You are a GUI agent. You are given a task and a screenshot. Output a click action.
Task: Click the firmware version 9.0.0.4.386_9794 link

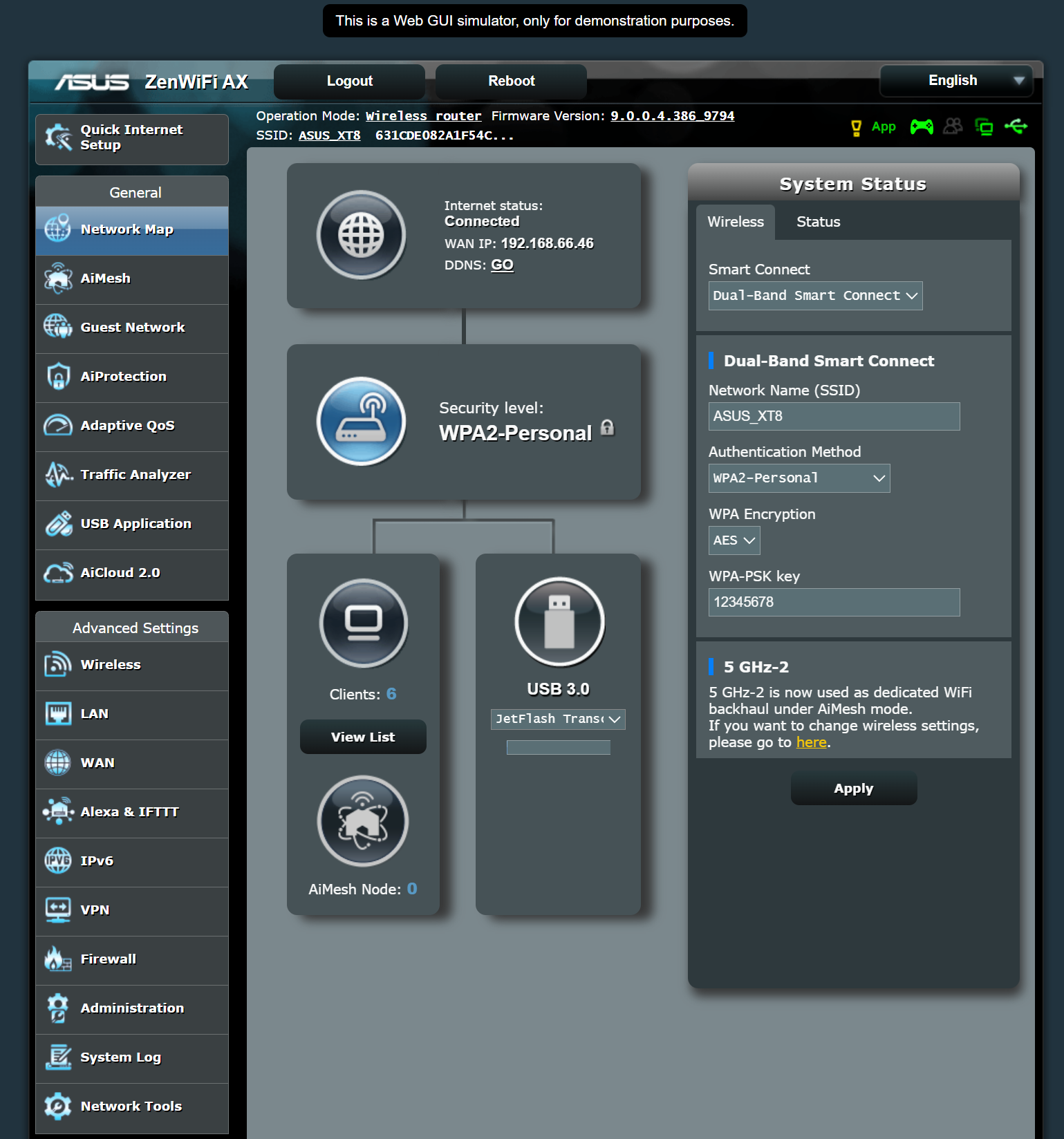672,116
